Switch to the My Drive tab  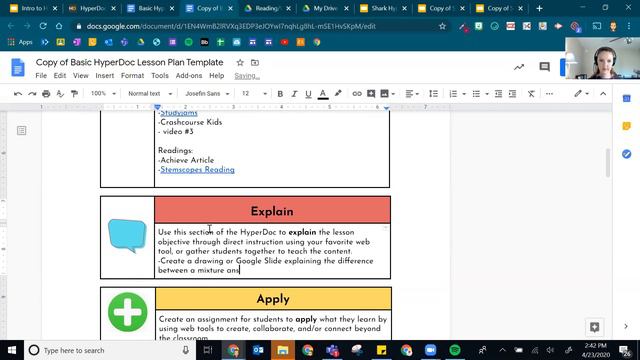point(326,8)
